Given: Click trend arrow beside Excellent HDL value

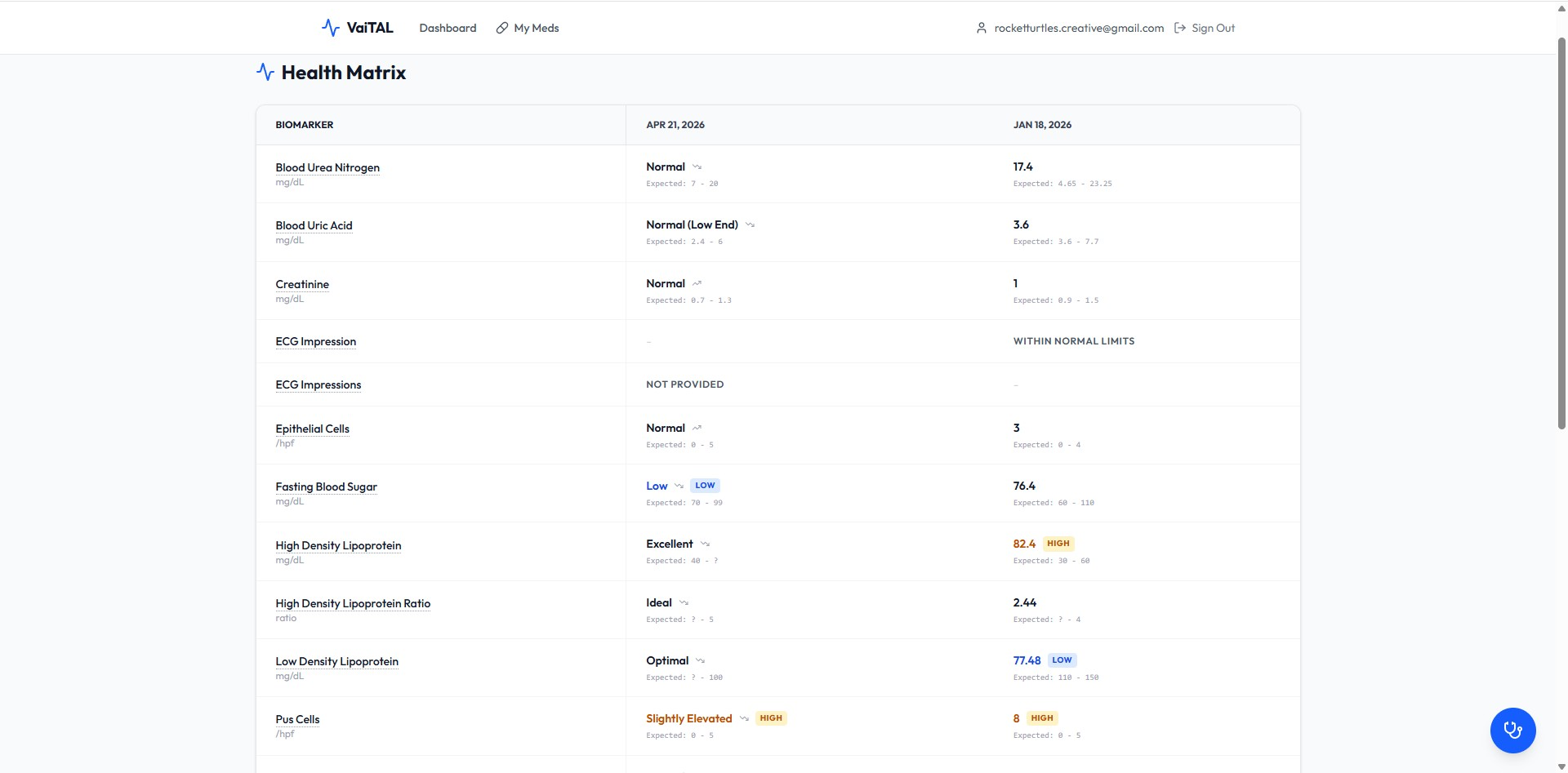Looking at the screenshot, I should 705,544.
